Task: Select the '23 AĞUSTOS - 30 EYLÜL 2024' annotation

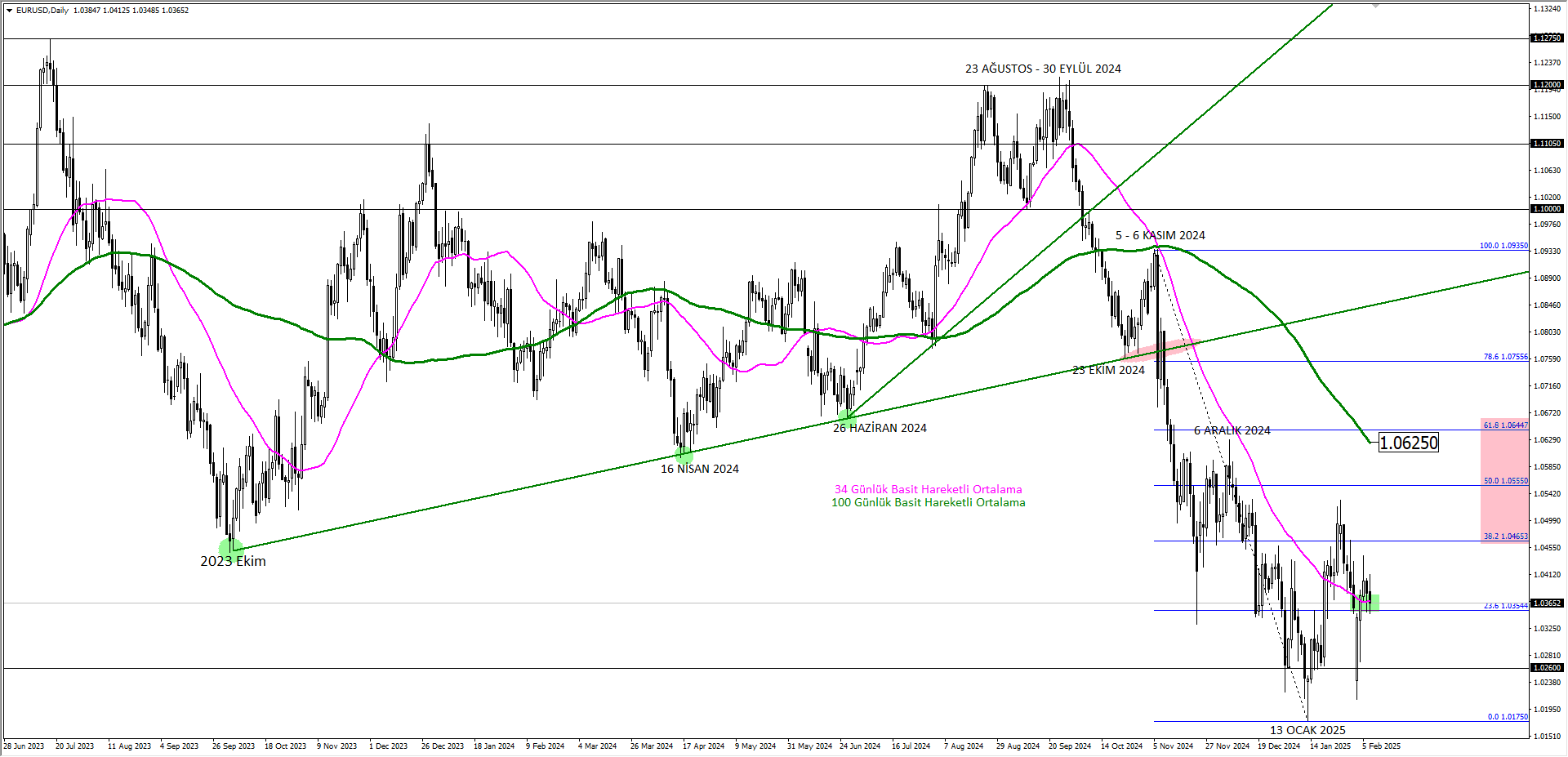Action: (x=1043, y=69)
